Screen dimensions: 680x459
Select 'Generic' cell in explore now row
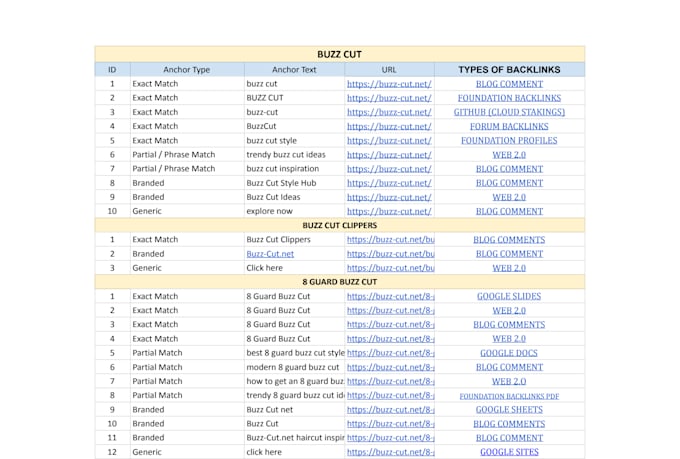pyautogui.click(x=187, y=211)
